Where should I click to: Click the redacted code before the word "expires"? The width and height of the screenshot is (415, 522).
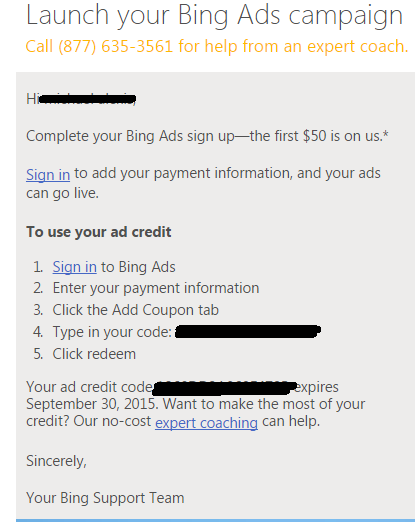(x=224, y=389)
